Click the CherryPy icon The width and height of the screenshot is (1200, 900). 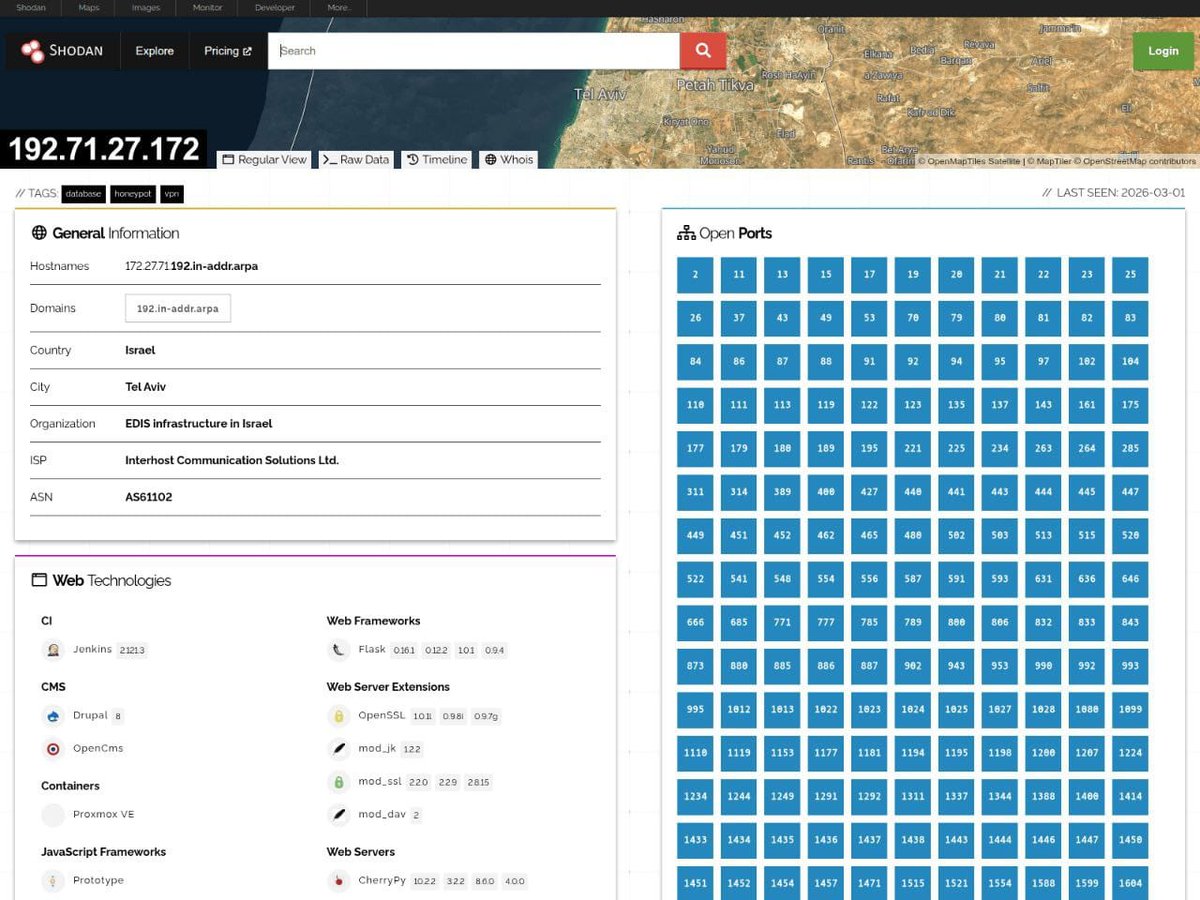pyautogui.click(x=338, y=880)
